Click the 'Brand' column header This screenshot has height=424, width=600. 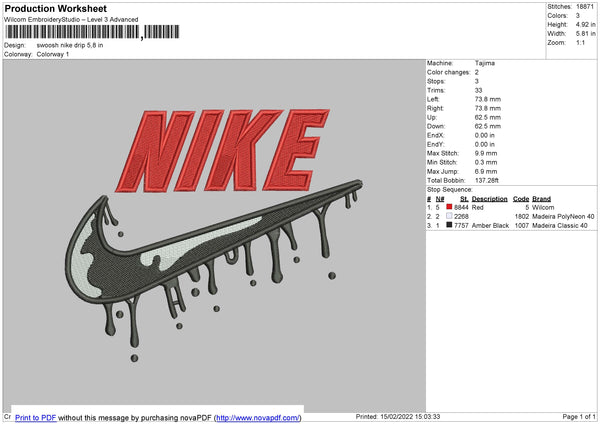[541, 199]
